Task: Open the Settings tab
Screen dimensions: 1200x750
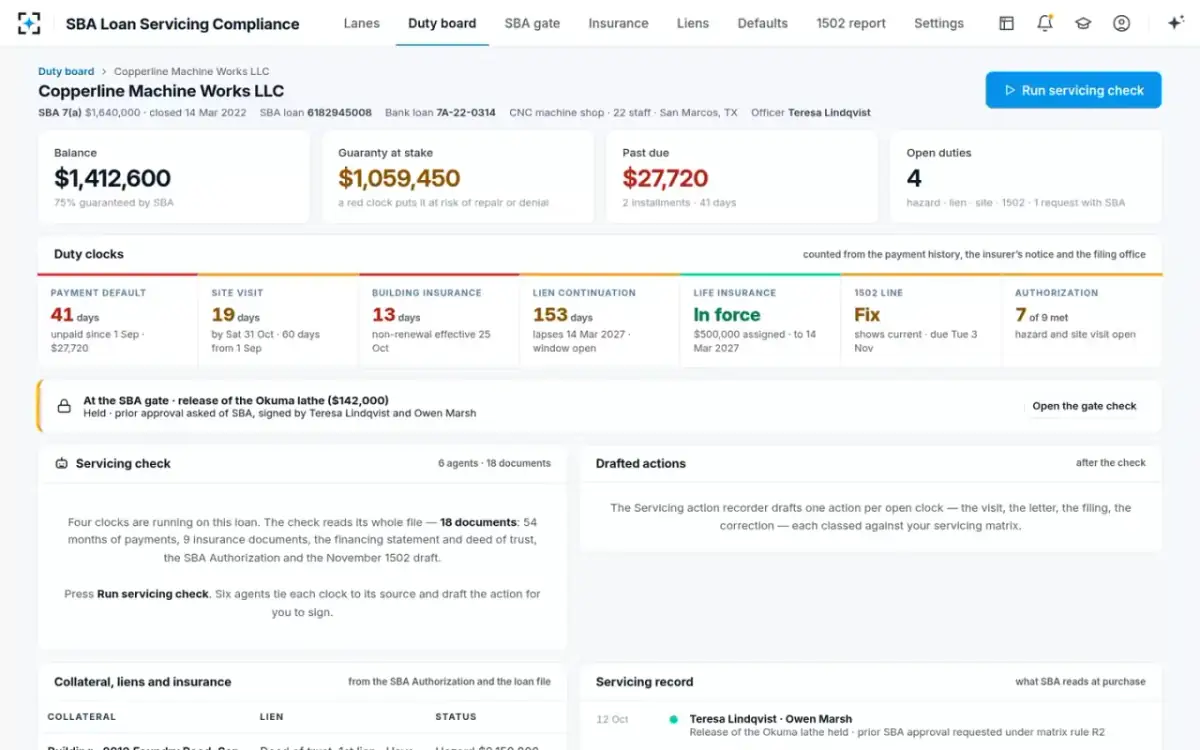Action: [x=939, y=23]
